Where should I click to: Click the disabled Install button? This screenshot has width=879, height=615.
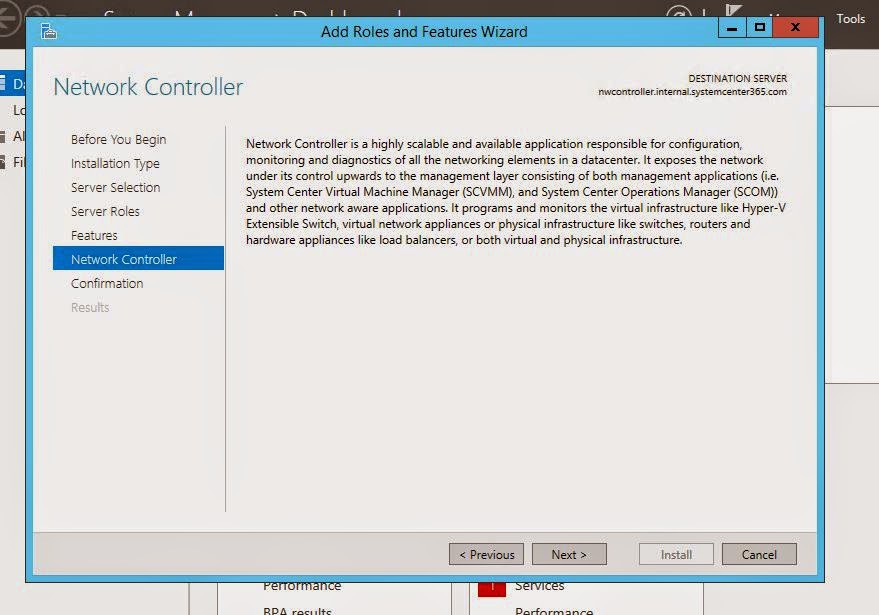click(x=676, y=554)
